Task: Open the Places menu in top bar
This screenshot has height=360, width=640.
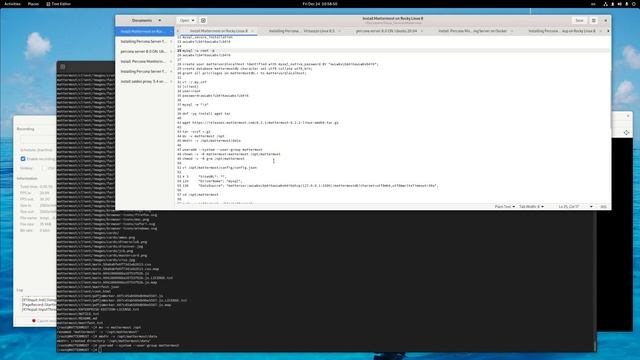Action: coord(33,4)
